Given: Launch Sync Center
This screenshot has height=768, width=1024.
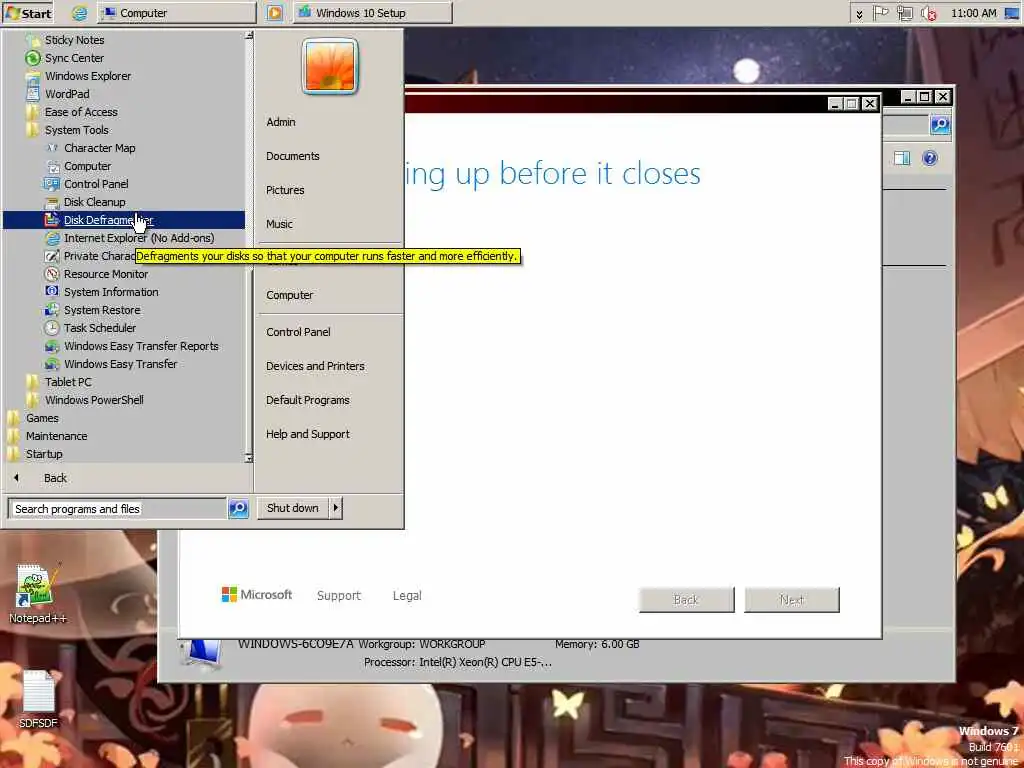Looking at the screenshot, I should pyautogui.click(x=74, y=58).
